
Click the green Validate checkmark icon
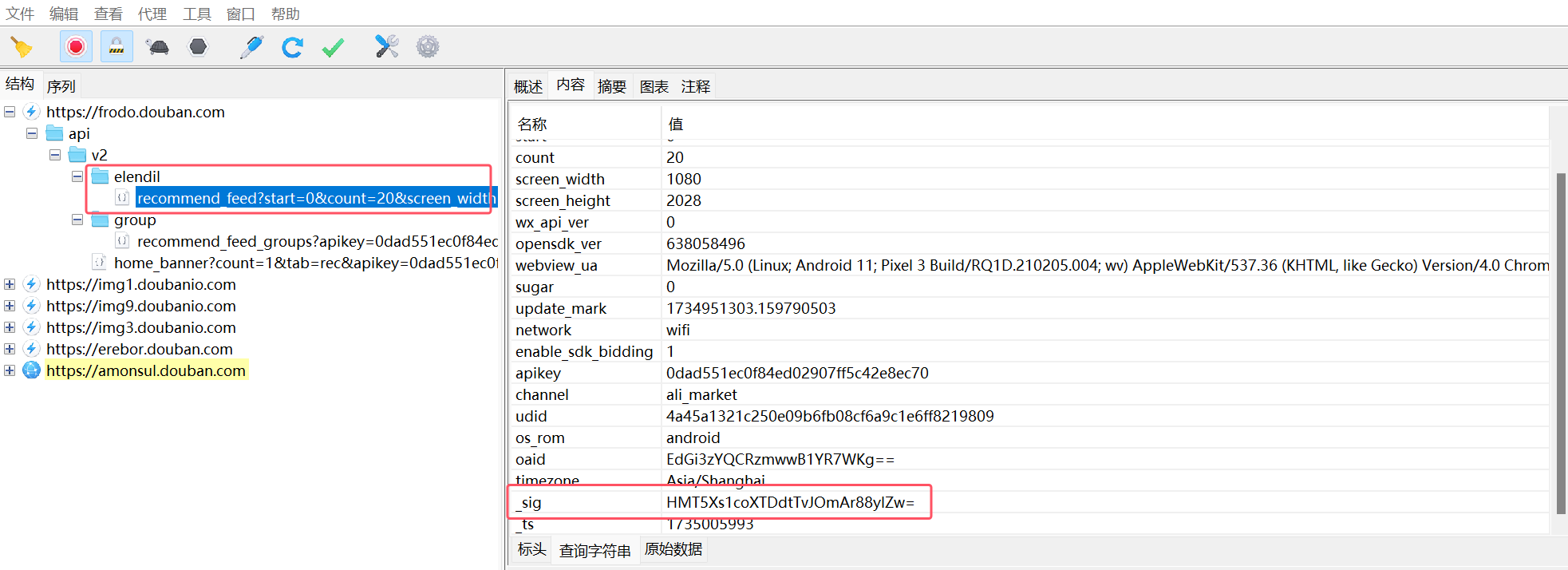[333, 47]
